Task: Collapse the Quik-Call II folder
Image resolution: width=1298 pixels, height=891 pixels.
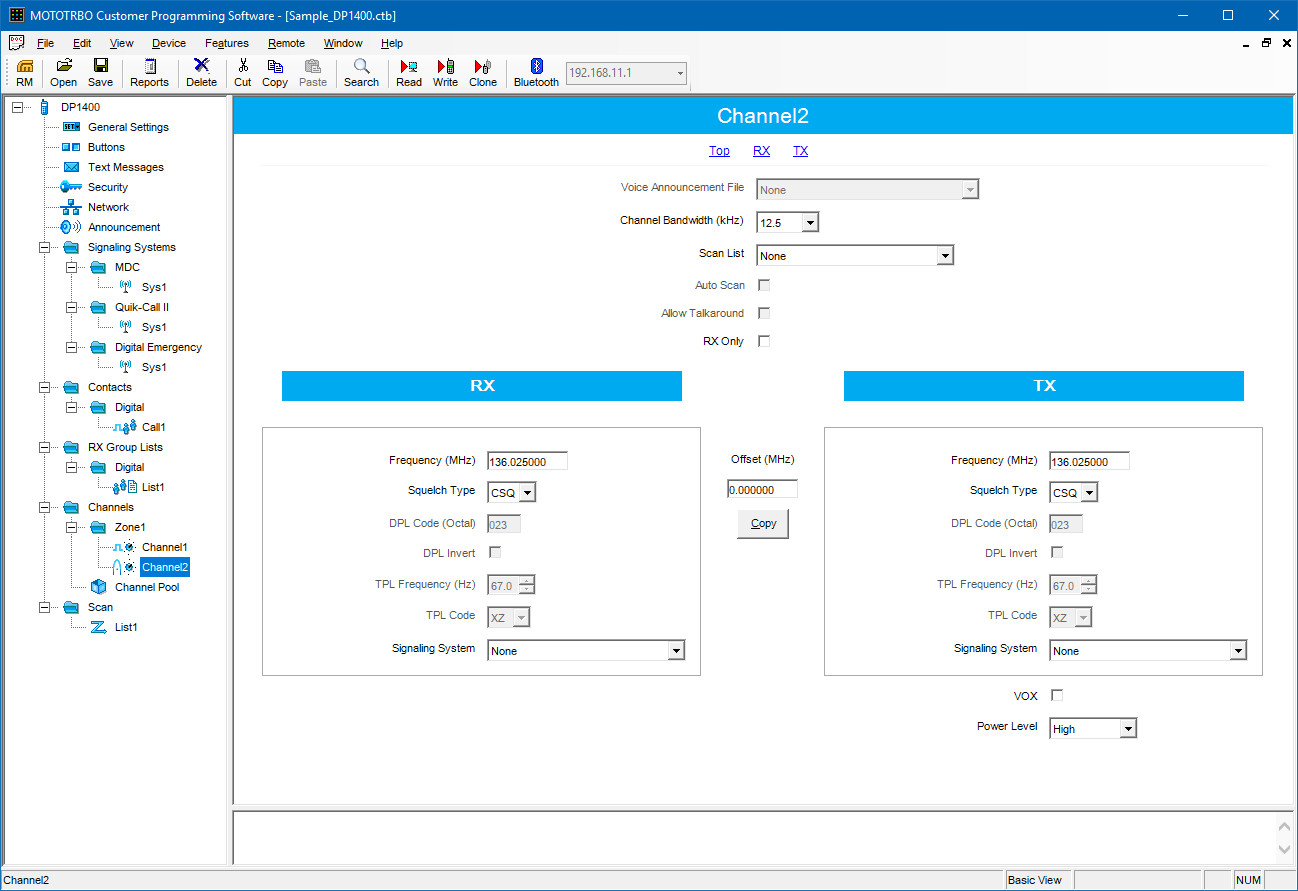Action: pos(71,307)
